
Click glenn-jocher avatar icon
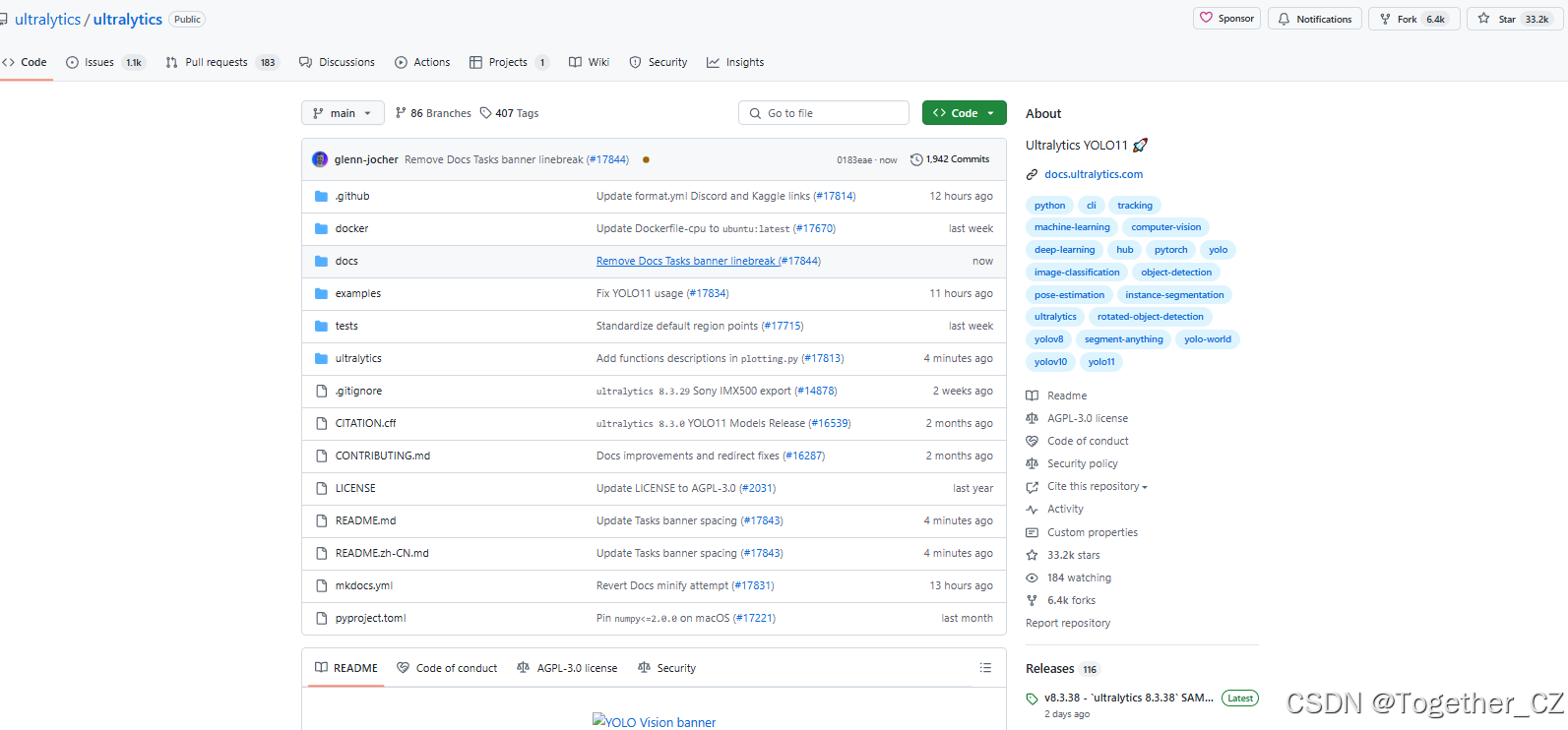320,159
